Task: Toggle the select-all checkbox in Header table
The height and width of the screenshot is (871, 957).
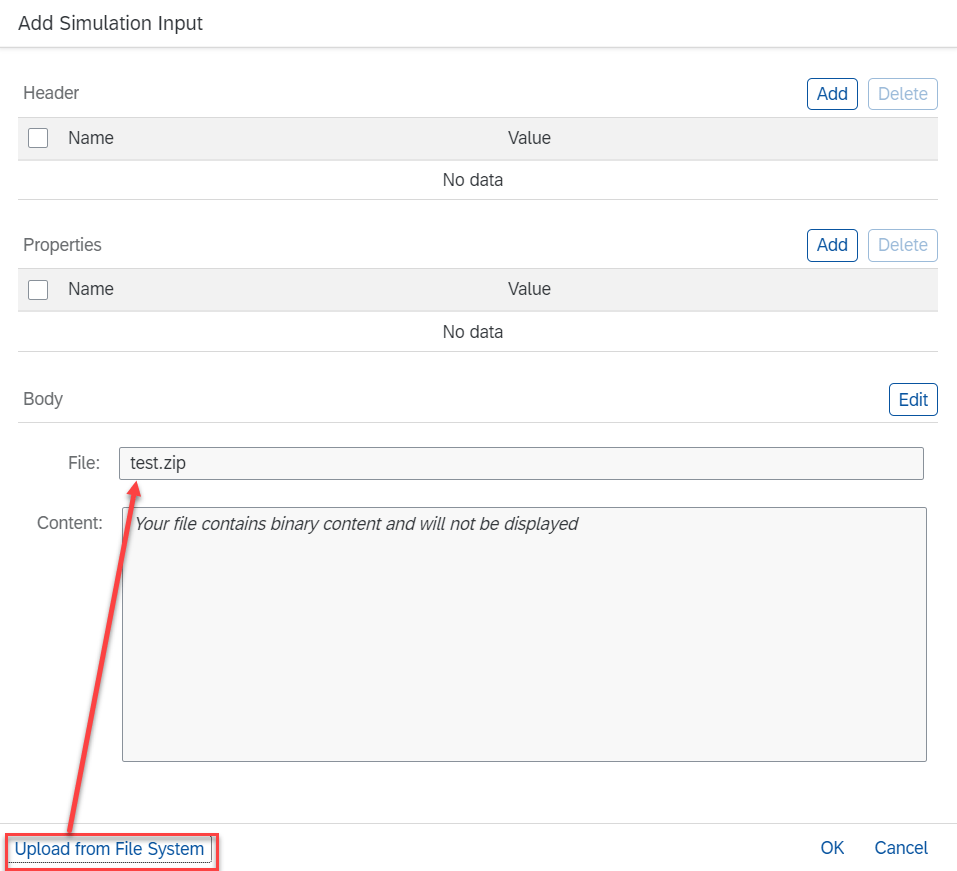Action: pyautogui.click(x=37, y=138)
